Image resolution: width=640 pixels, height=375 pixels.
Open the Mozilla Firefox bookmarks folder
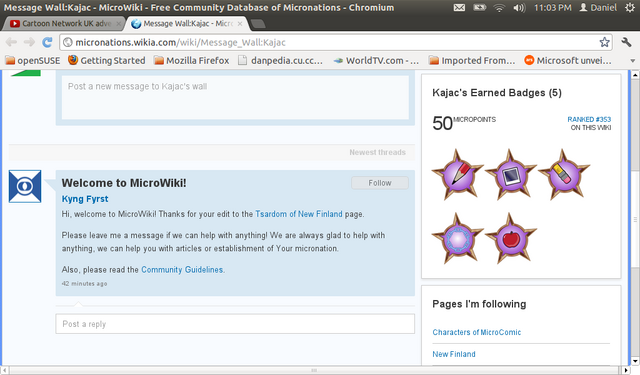point(191,60)
